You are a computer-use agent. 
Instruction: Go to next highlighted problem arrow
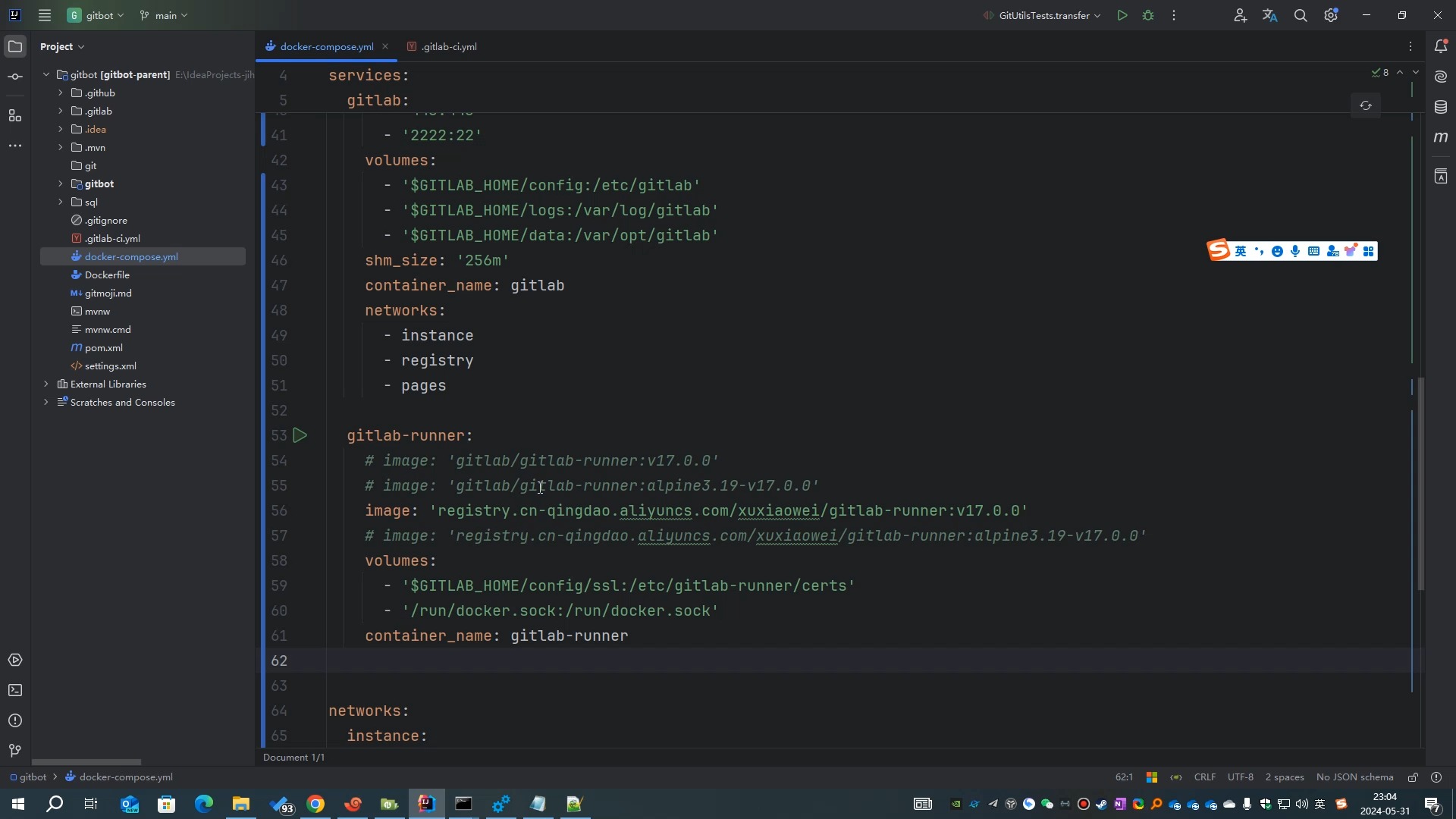(x=1416, y=73)
